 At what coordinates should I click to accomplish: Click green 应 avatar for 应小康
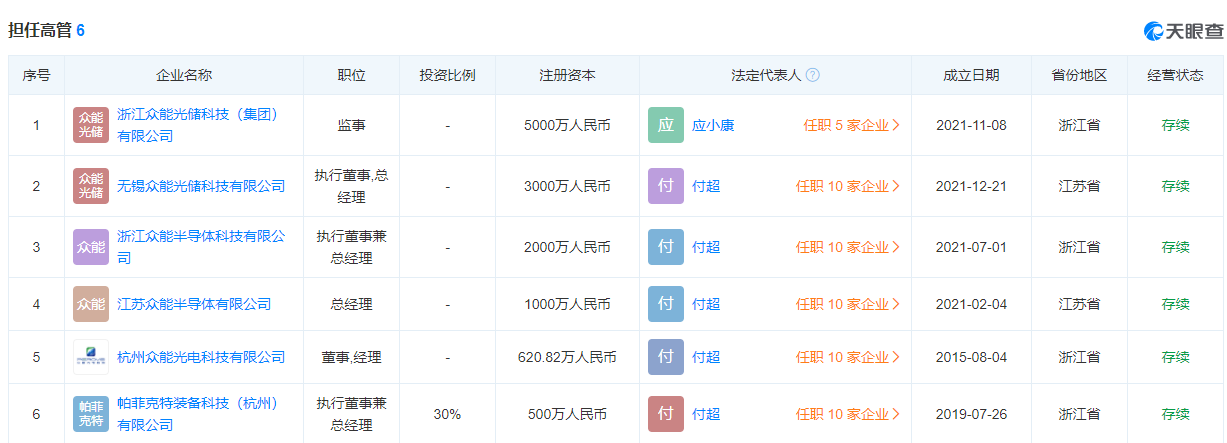[x=666, y=125]
